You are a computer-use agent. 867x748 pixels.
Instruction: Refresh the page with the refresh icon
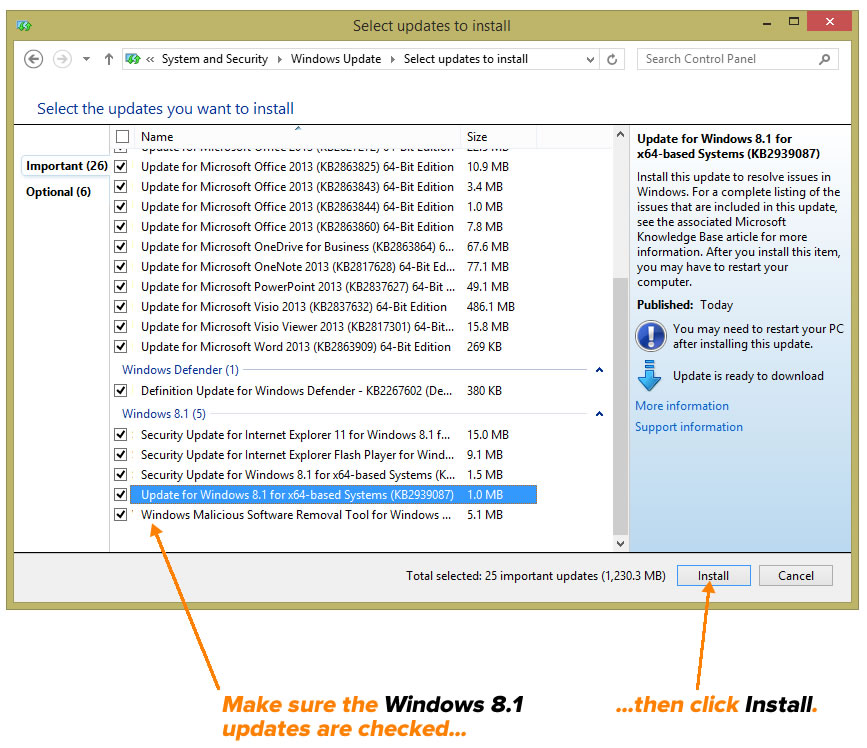click(612, 59)
